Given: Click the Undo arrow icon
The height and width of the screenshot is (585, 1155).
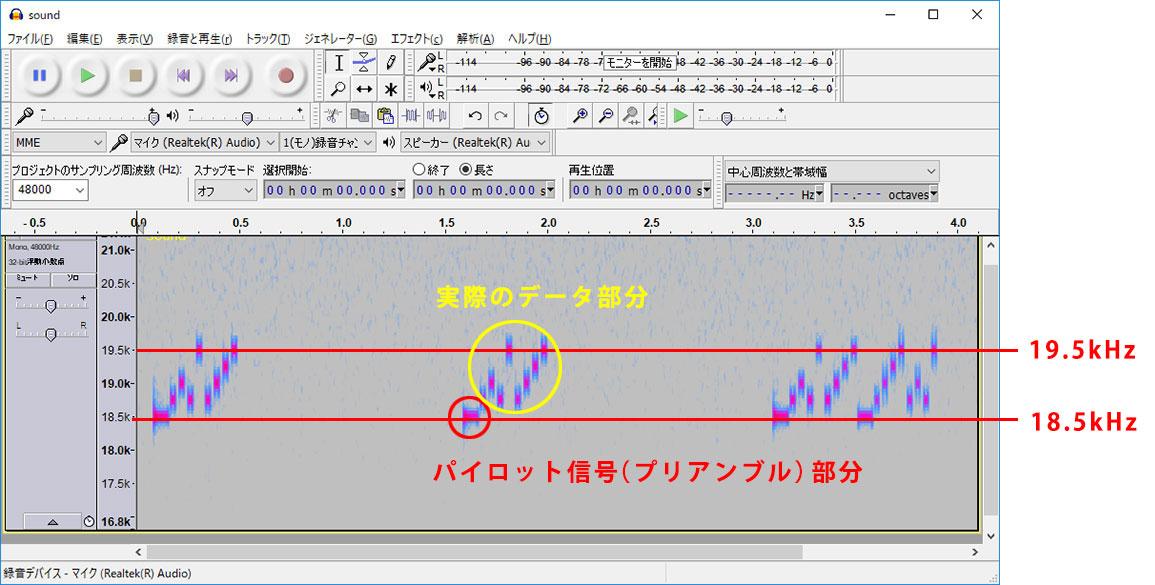Looking at the screenshot, I should pos(475,116).
